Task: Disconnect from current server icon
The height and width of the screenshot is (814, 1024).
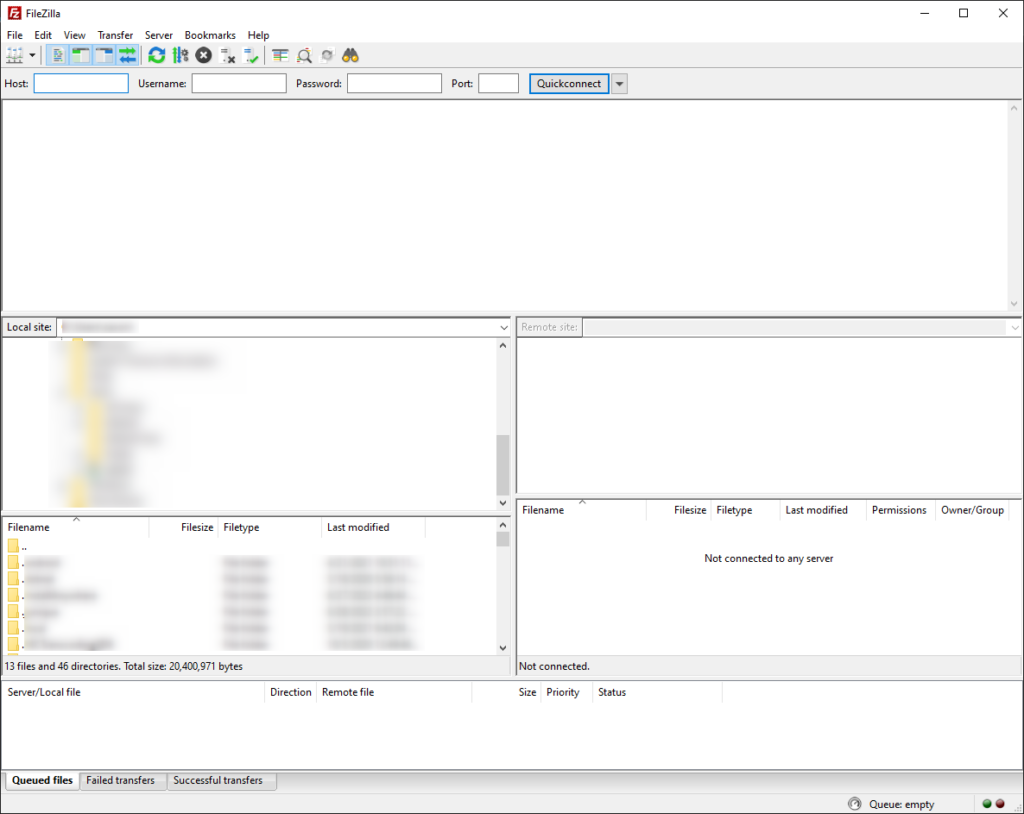Action: [227, 56]
